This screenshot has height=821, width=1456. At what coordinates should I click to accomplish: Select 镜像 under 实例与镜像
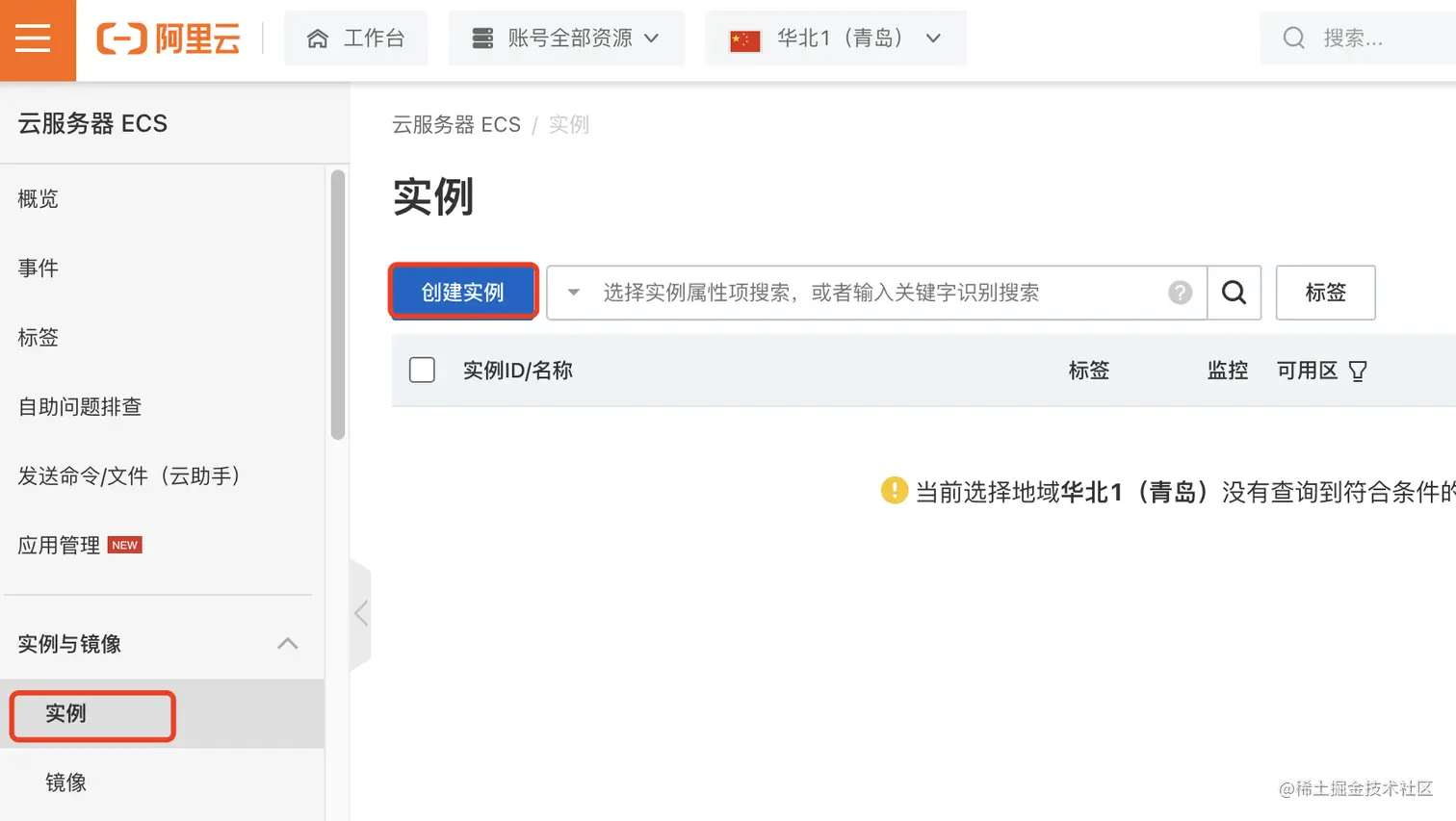(66, 783)
